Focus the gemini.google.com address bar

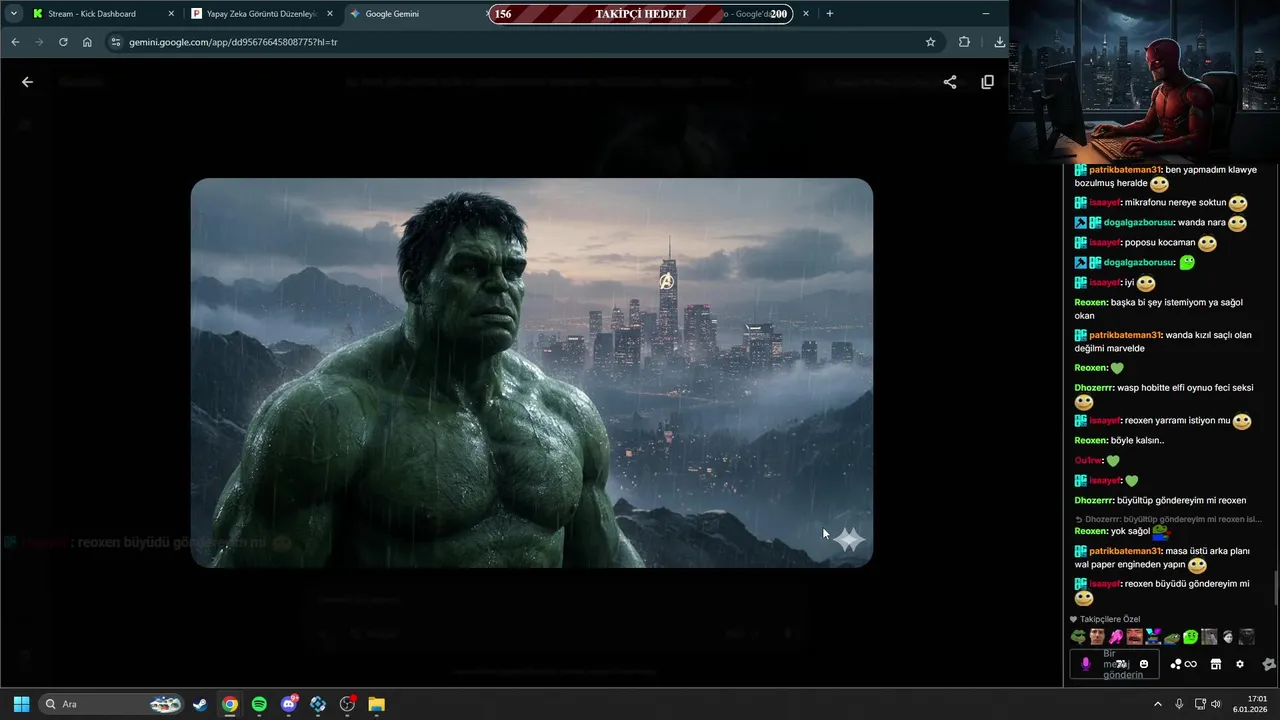[525, 42]
